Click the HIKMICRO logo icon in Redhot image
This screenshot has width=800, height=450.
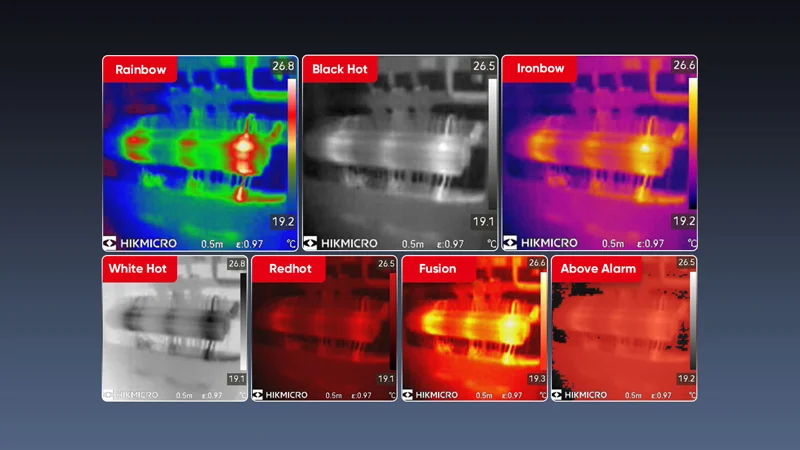258,395
